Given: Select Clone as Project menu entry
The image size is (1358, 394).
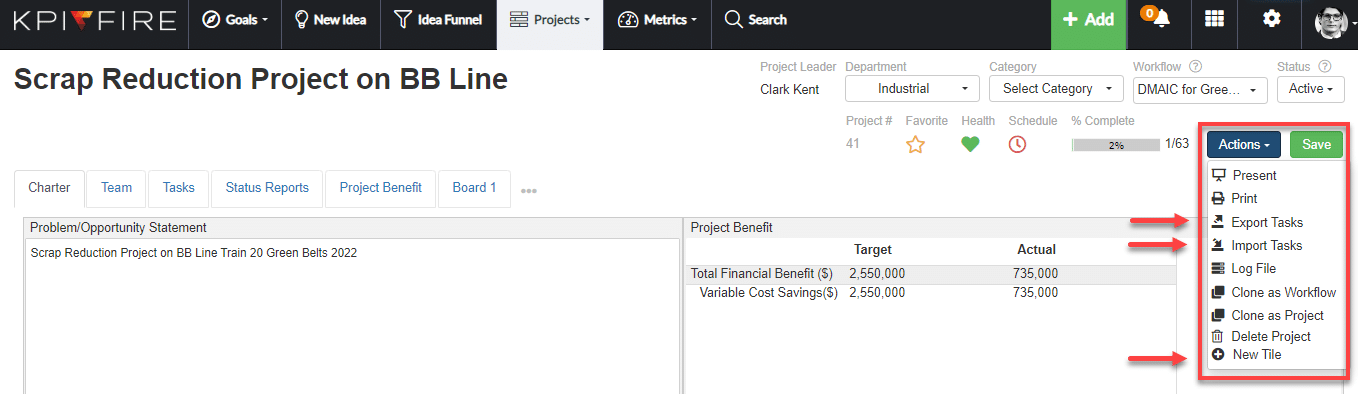Looking at the screenshot, I should coord(1277,315).
